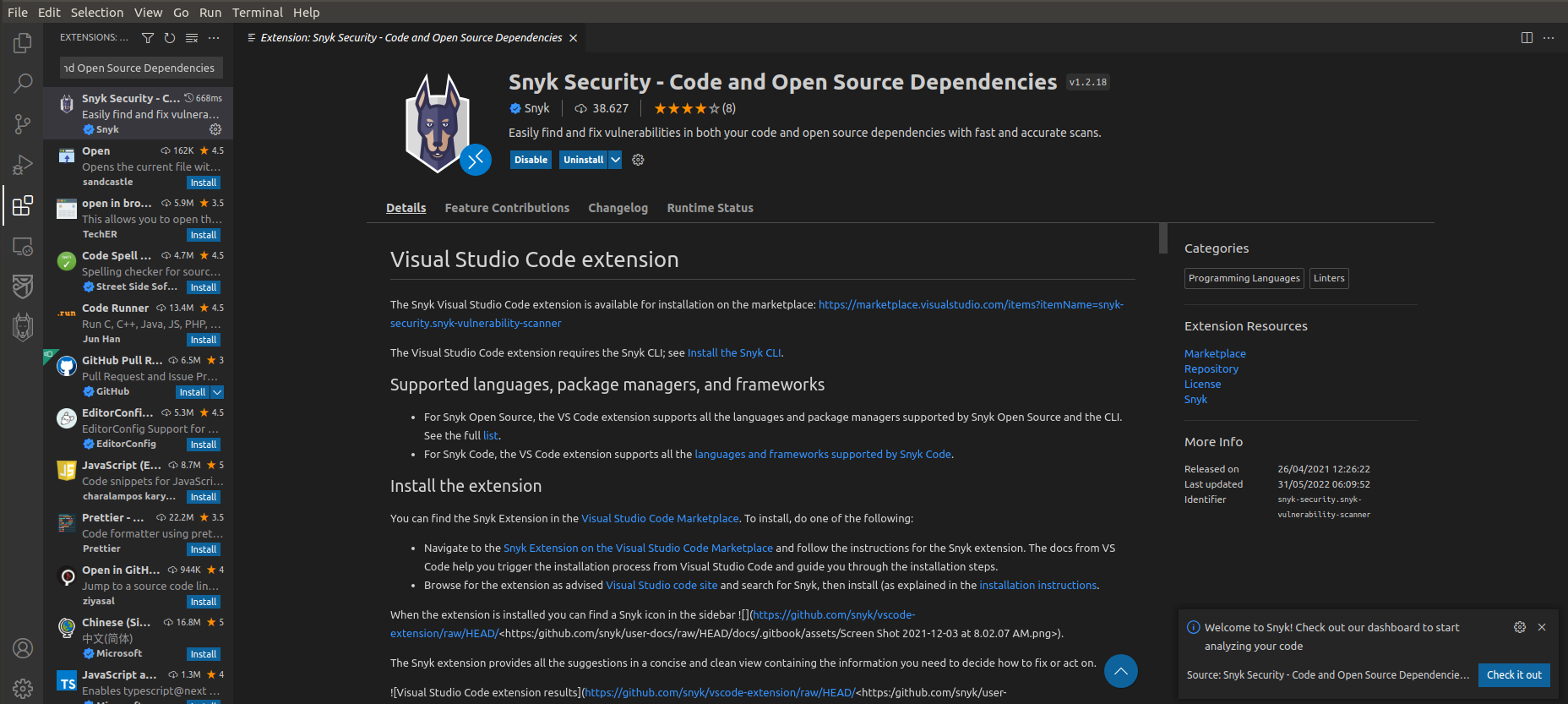The width and height of the screenshot is (1568, 704).
Task: Switch to the Runtime Status tab
Action: tap(710, 208)
